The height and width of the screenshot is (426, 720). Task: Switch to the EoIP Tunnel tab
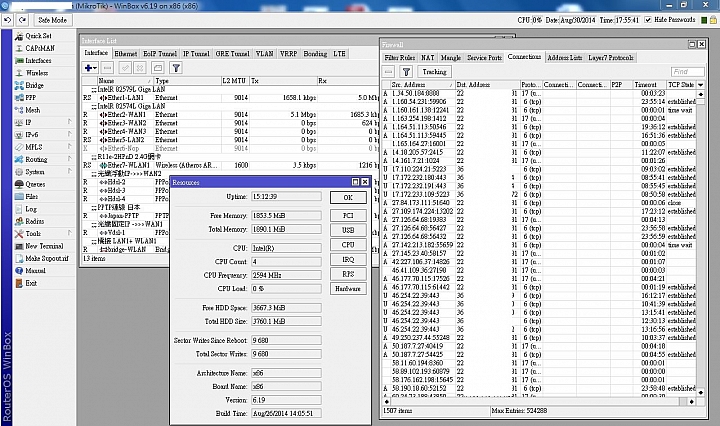pyautogui.click(x=160, y=54)
